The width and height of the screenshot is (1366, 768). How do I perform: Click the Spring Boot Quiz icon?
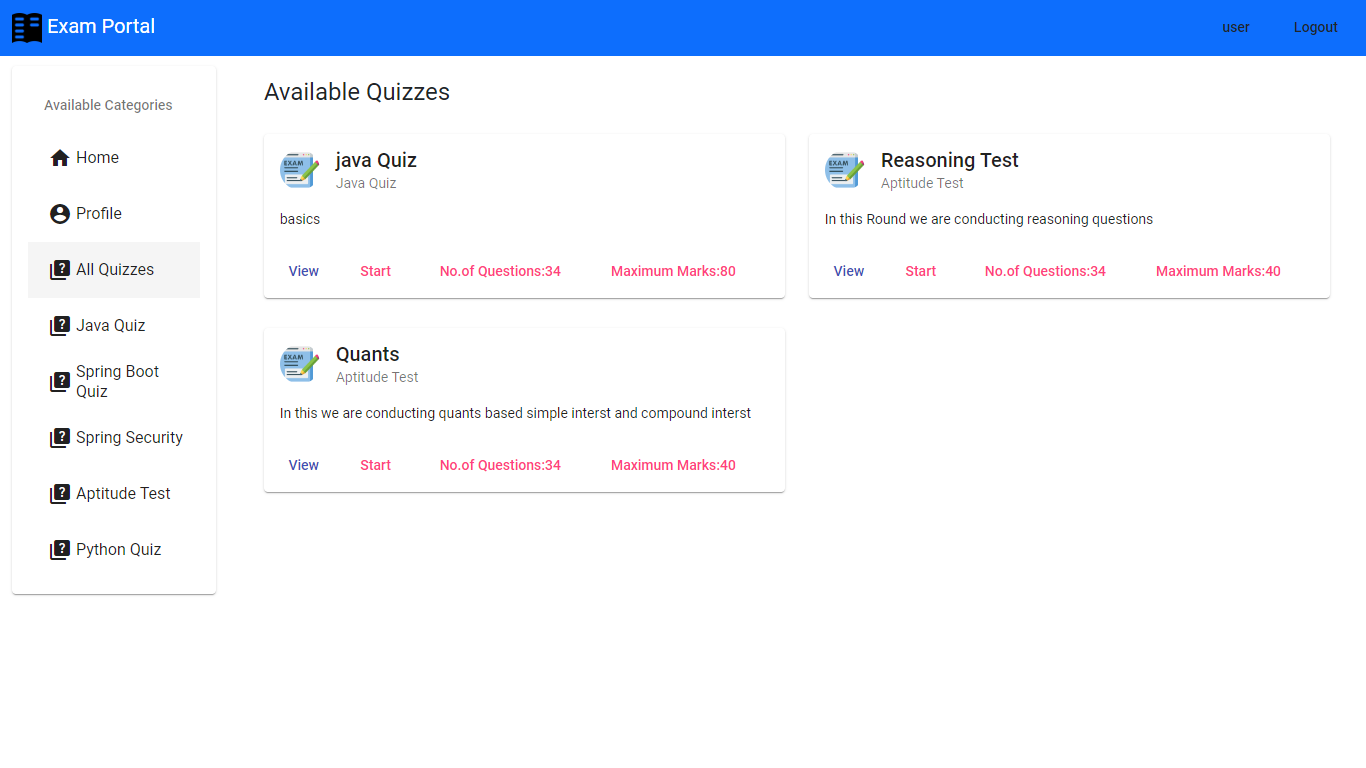[x=59, y=381]
